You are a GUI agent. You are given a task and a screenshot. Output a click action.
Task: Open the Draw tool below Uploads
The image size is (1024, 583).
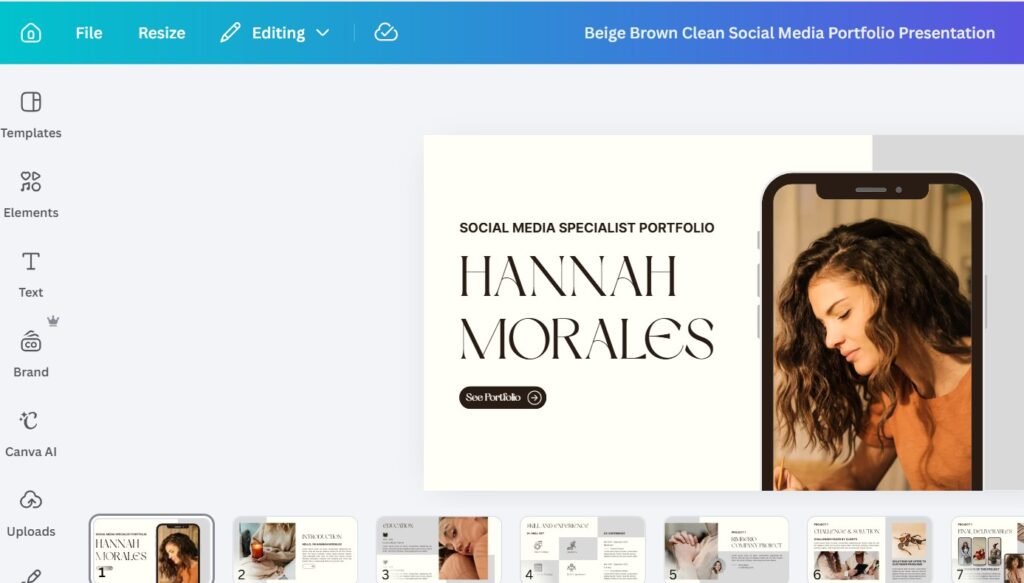click(x=31, y=576)
